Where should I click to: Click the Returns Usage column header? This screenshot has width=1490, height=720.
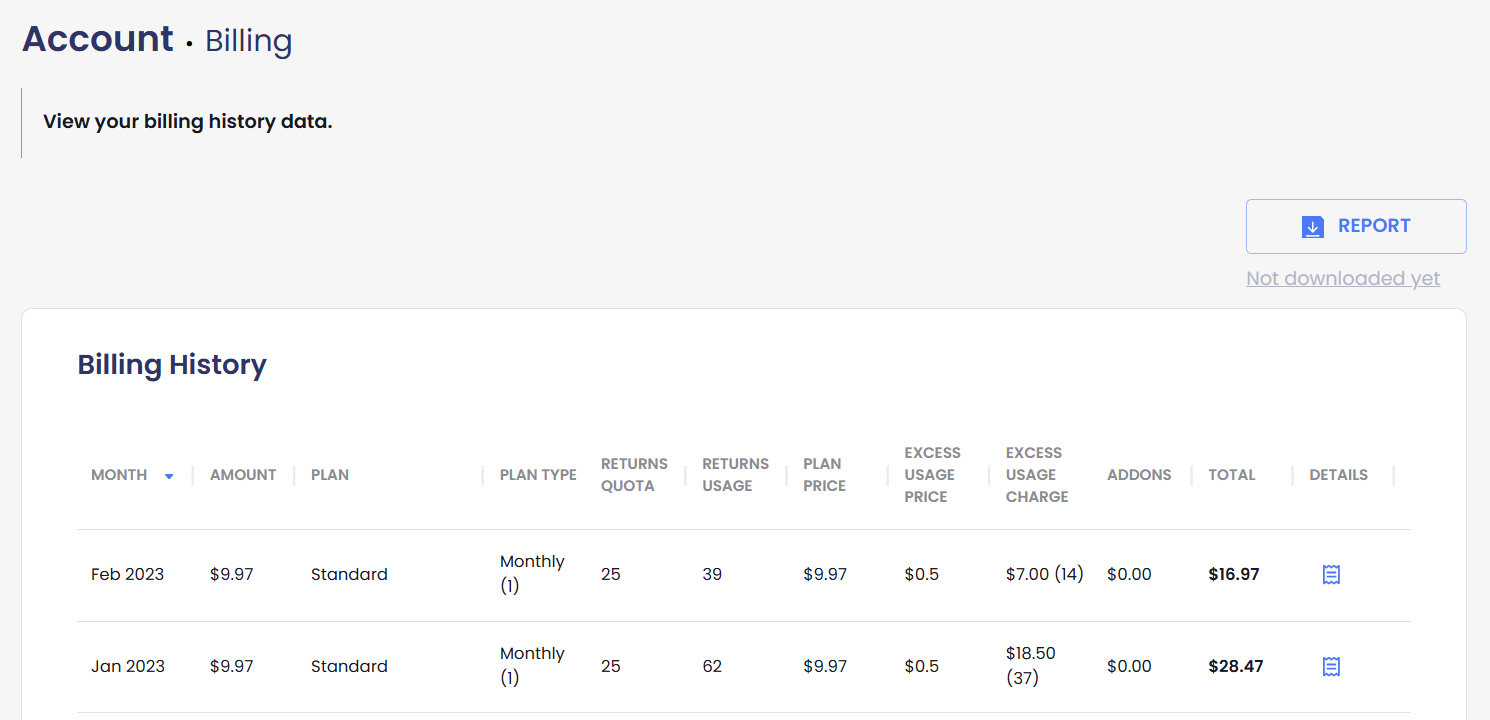point(735,475)
